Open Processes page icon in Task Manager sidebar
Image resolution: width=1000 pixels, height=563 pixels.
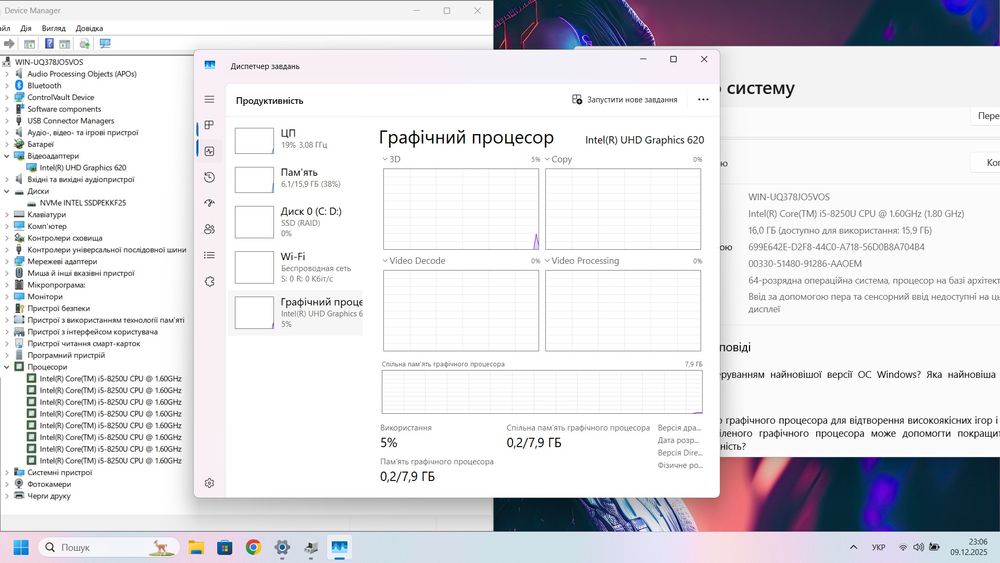pos(209,125)
